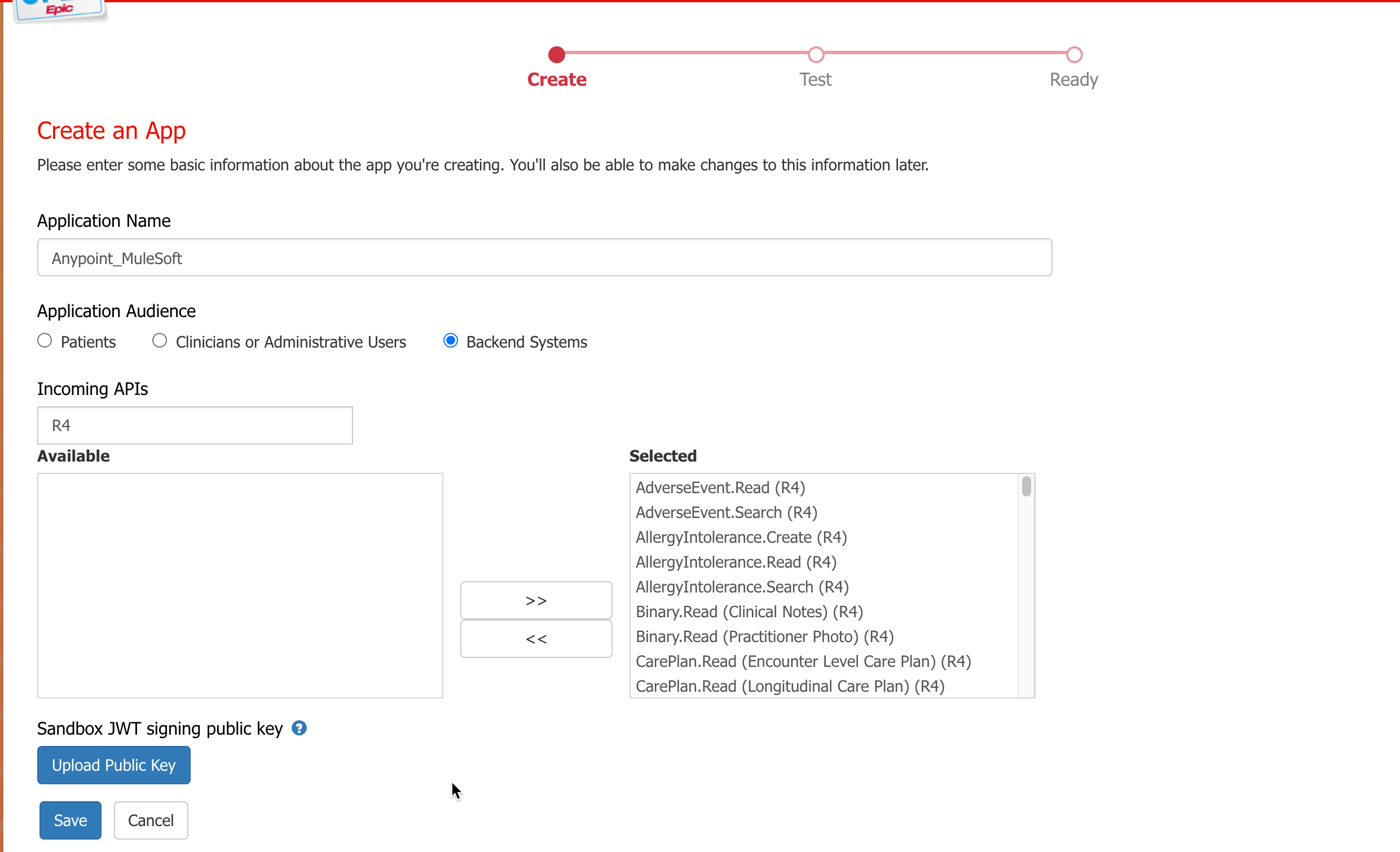This screenshot has height=852, width=1400.
Task: Click the help icon next to Sandbox JWT
Action: (301, 728)
